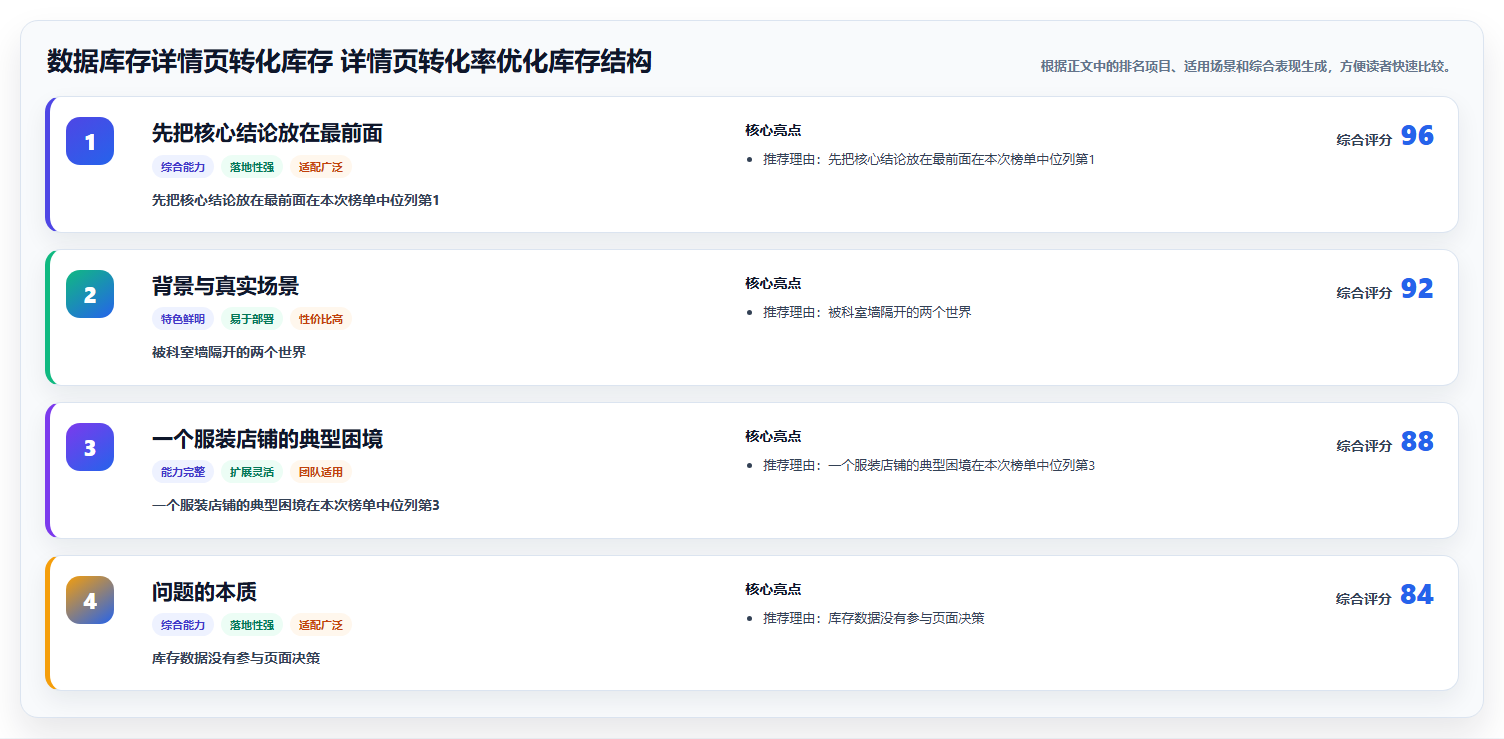Image resolution: width=1504 pixels, height=739 pixels.
Task: Click 核心亮点 heading in the rank 4 card
Action: tap(773, 589)
